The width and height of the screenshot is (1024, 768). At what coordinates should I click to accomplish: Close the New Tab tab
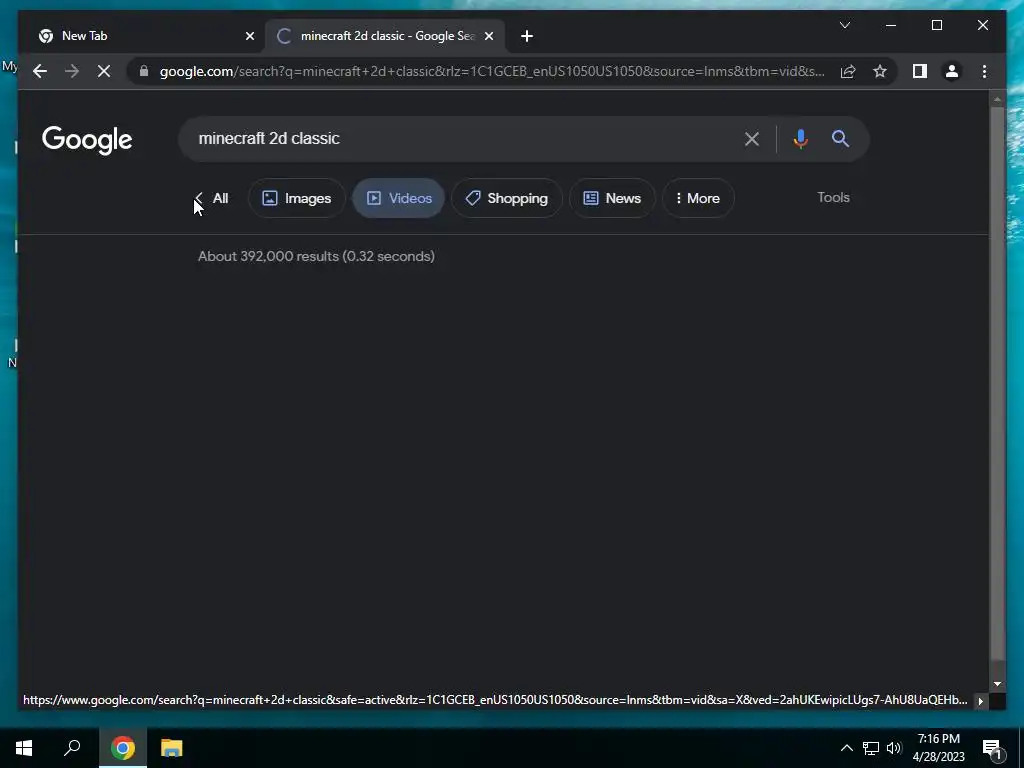click(x=249, y=36)
